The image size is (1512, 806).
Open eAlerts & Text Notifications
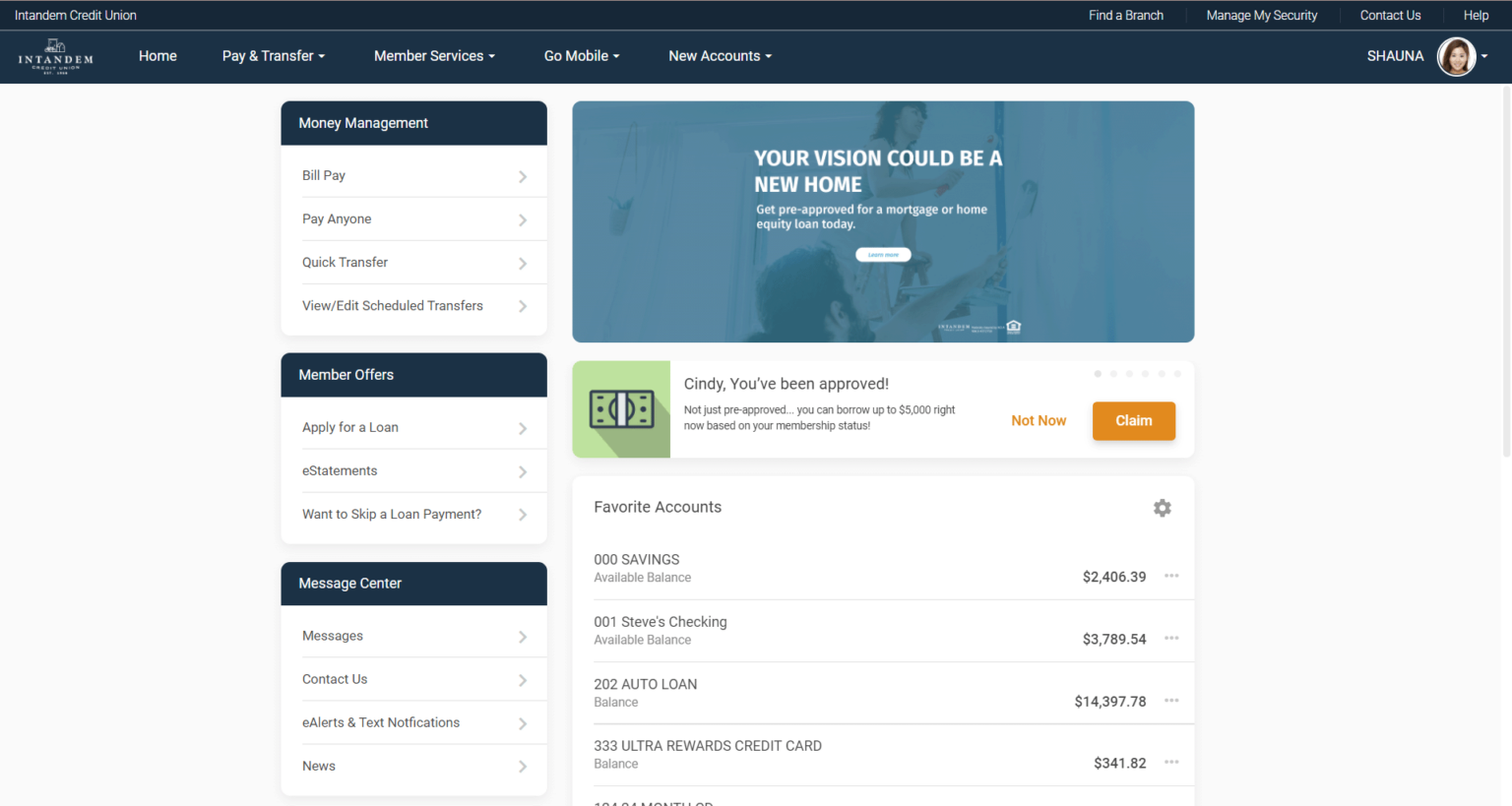(x=381, y=721)
